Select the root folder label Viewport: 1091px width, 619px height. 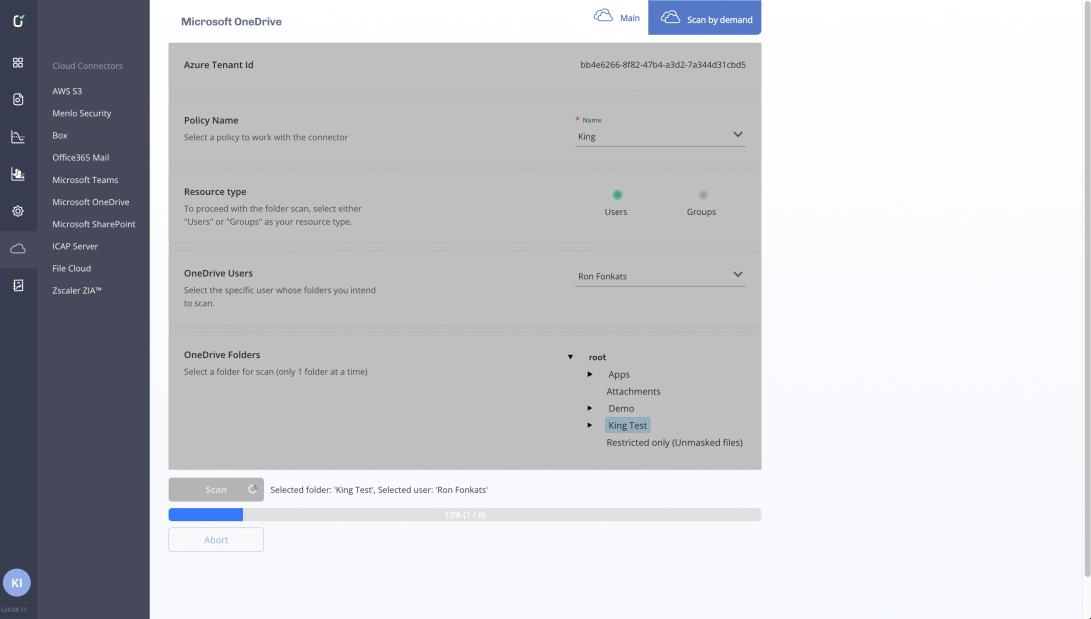pyautogui.click(x=597, y=357)
